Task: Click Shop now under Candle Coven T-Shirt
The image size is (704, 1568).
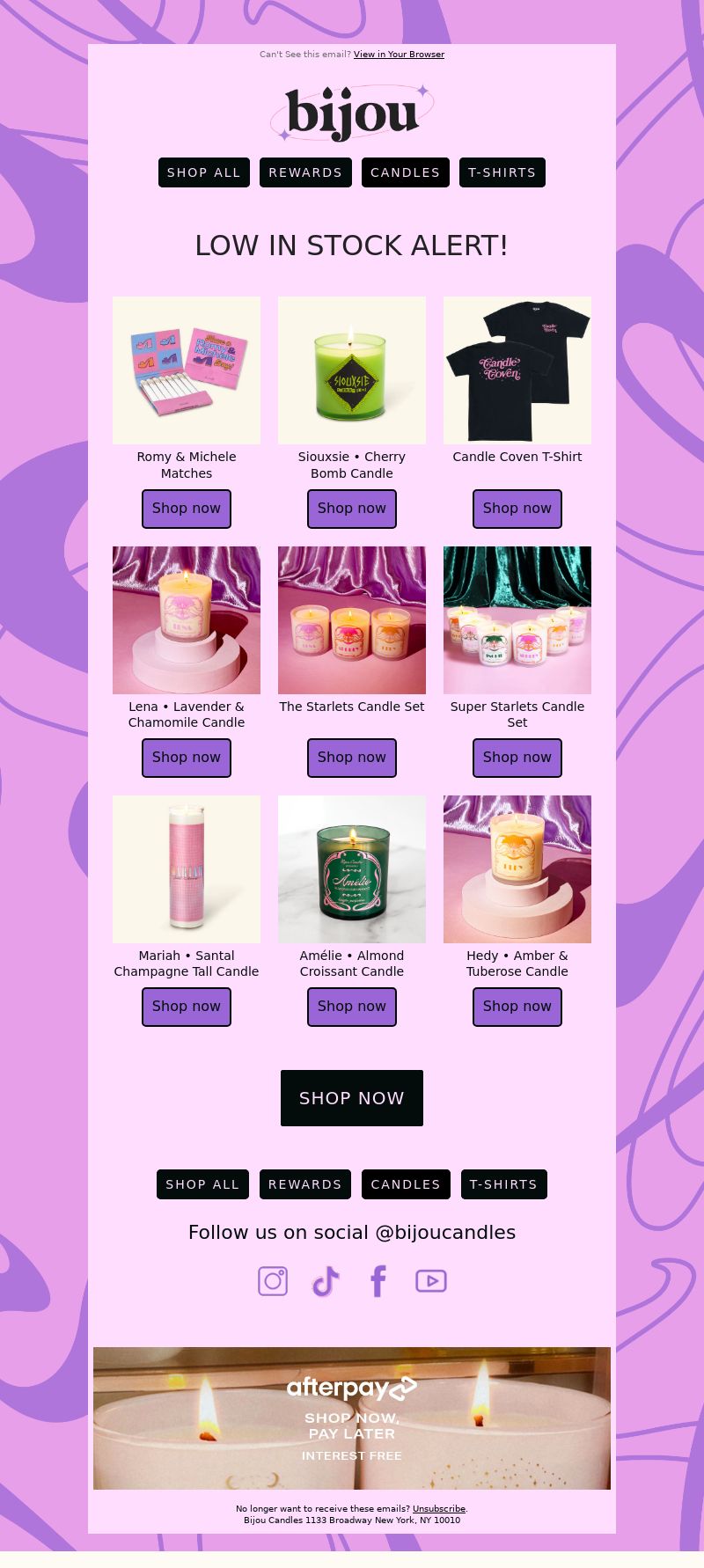Action: (x=517, y=509)
